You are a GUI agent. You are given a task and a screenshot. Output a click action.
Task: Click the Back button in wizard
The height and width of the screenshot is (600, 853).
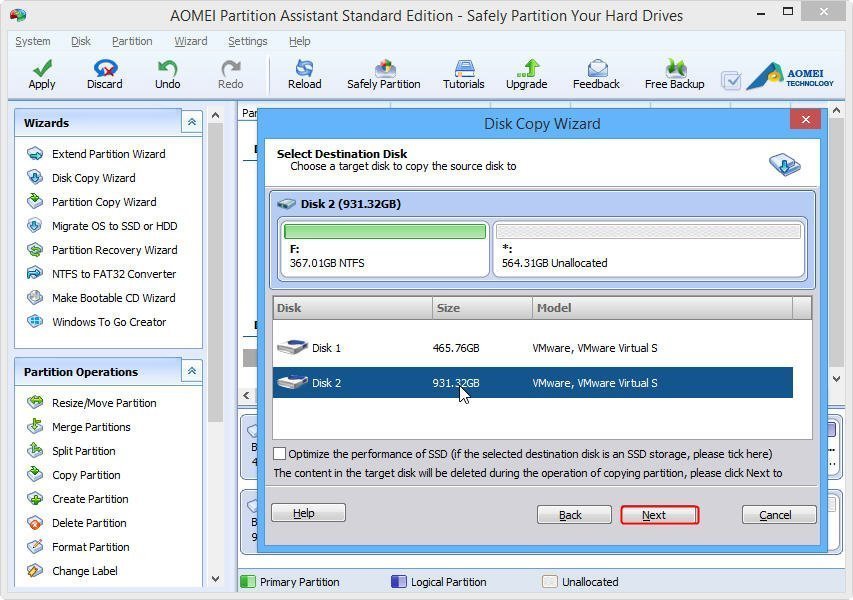point(574,515)
